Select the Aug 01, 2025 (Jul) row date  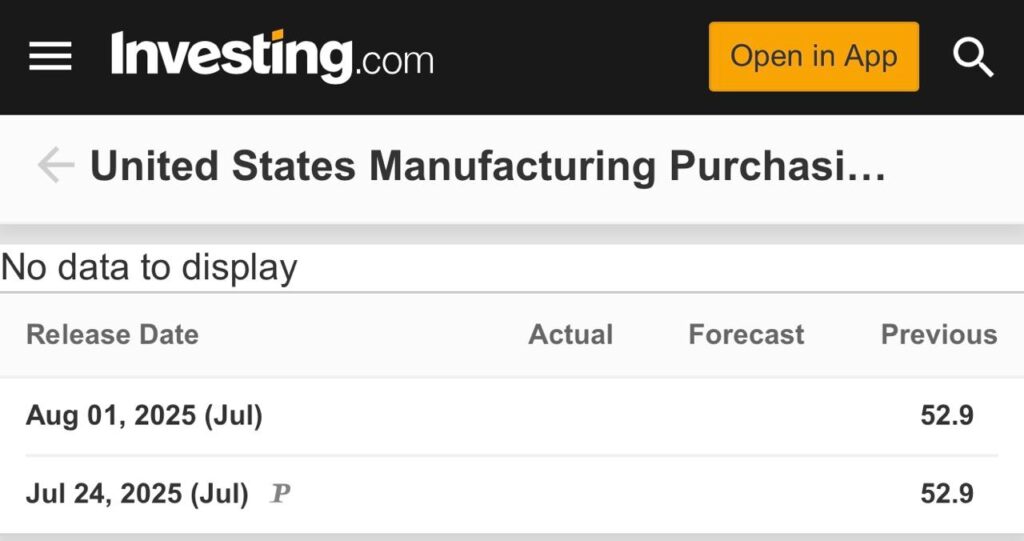(x=144, y=416)
